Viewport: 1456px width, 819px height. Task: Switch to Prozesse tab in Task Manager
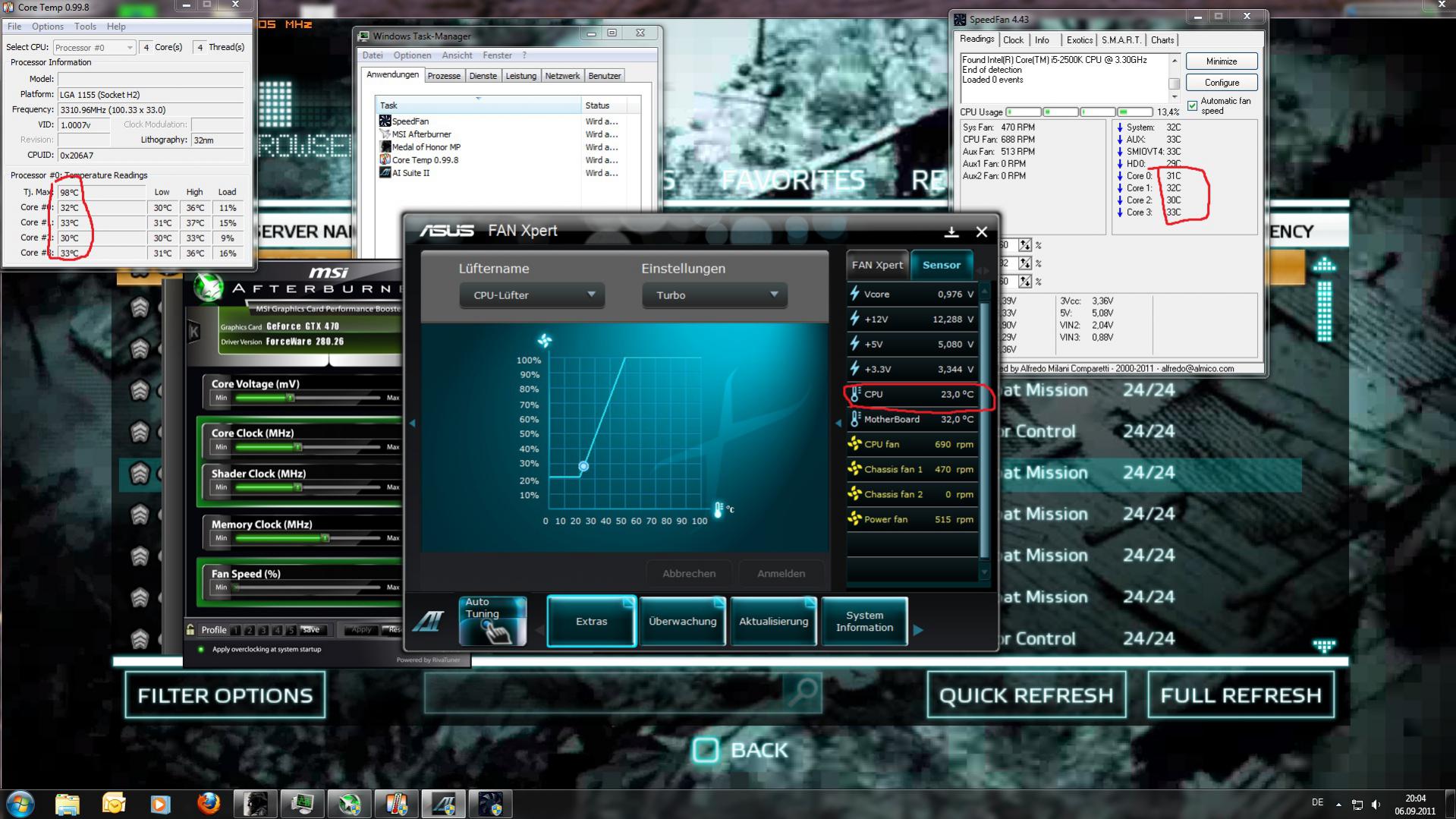click(444, 76)
